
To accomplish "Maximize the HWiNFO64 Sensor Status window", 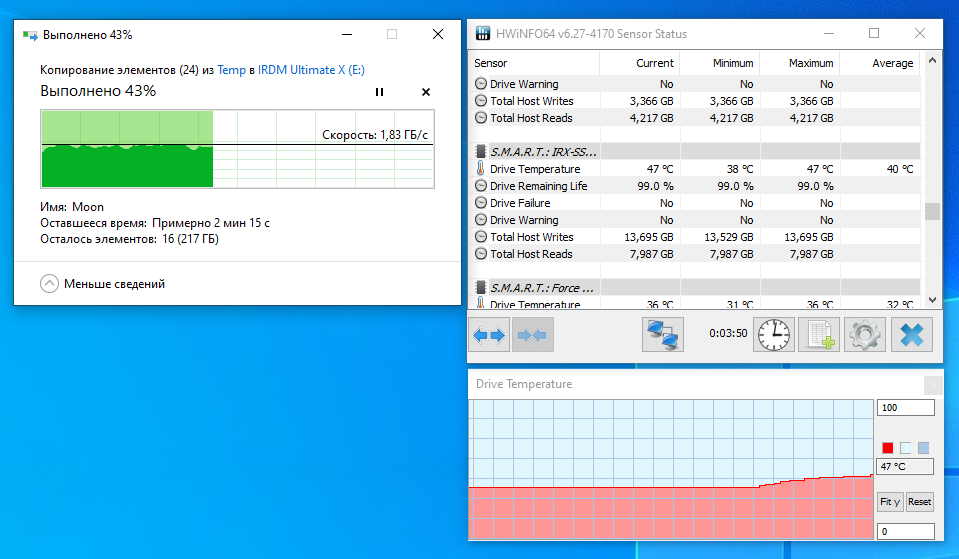I will point(874,34).
